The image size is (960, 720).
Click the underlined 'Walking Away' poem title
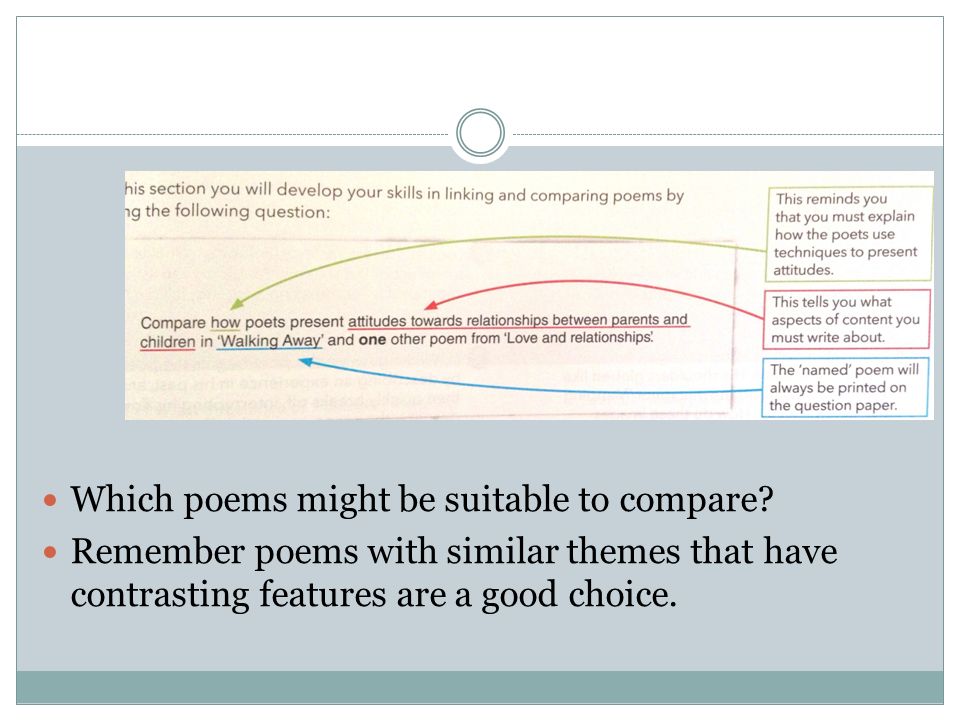pyautogui.click(x=269, y=340)
